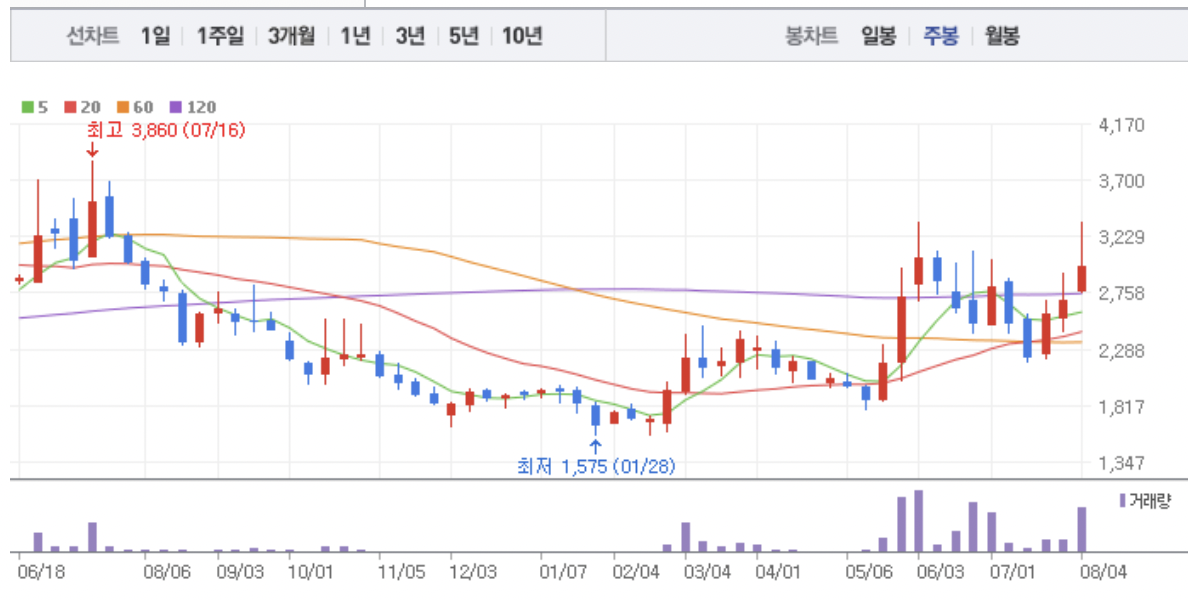Click the 08/04 date axis label

tap(1103, 572)
